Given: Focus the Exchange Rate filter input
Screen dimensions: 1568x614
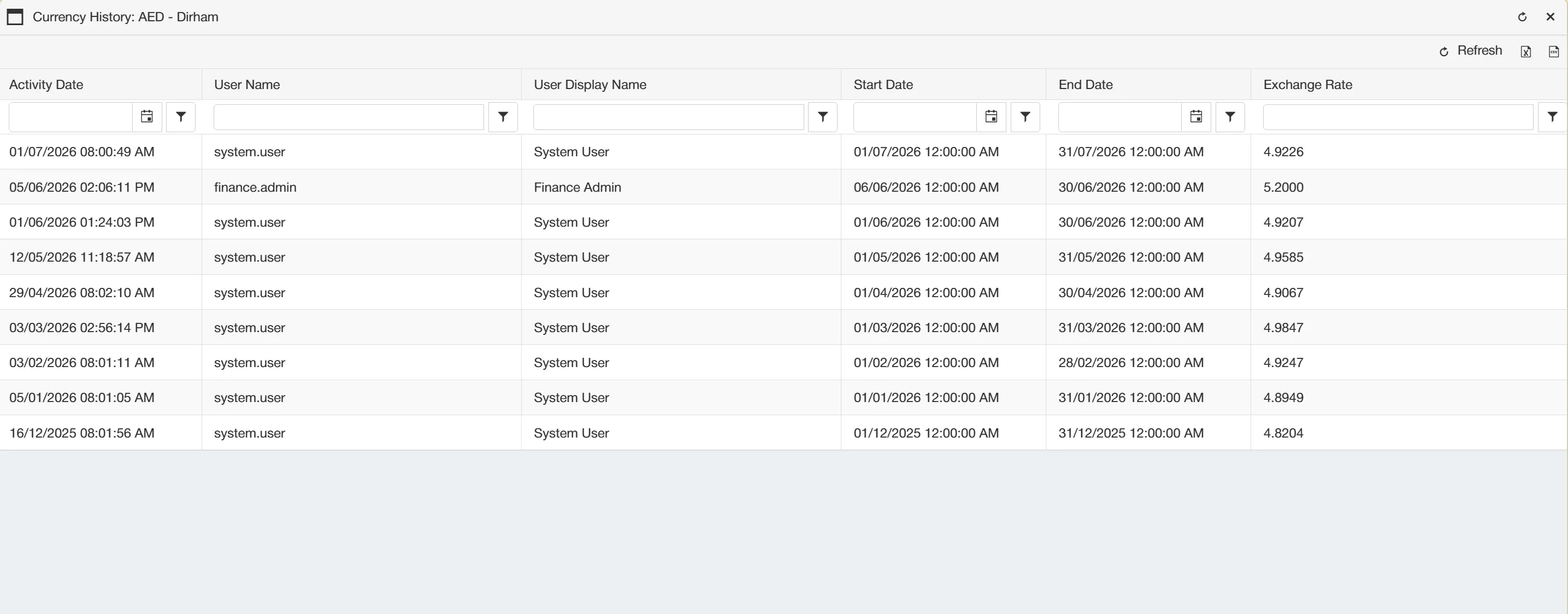Looking at the screenshot, I should pos(1398,117).
